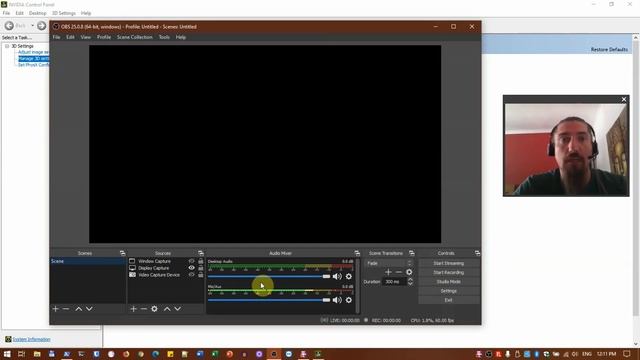The width and height of the screenshot is (640, 360).
Task: Toggle lock on Display Capture source
Action: tap(200, 268)
